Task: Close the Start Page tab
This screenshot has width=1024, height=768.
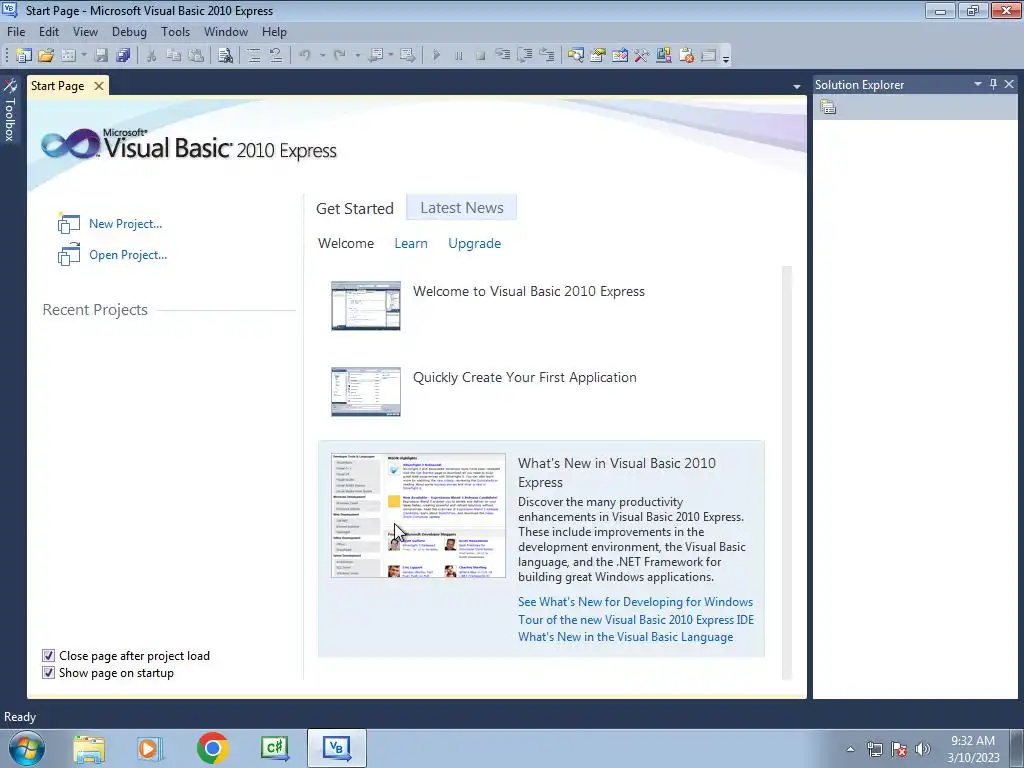Action: (99, 86)
